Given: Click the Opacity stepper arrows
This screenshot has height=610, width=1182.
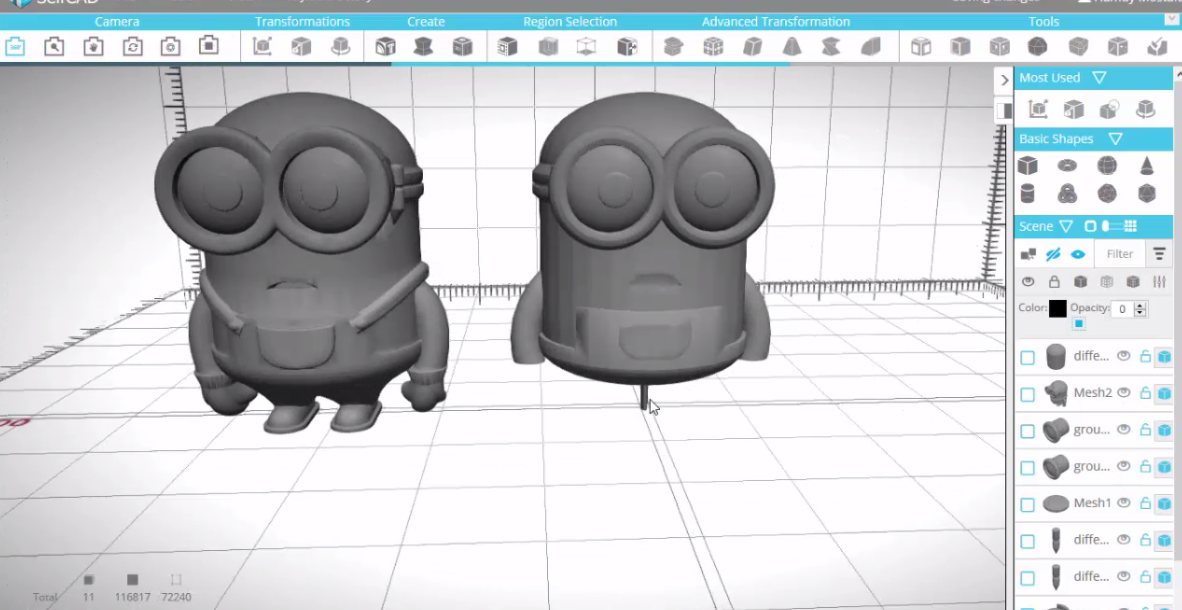Looking at the screenshot, I should (1140, 308).
